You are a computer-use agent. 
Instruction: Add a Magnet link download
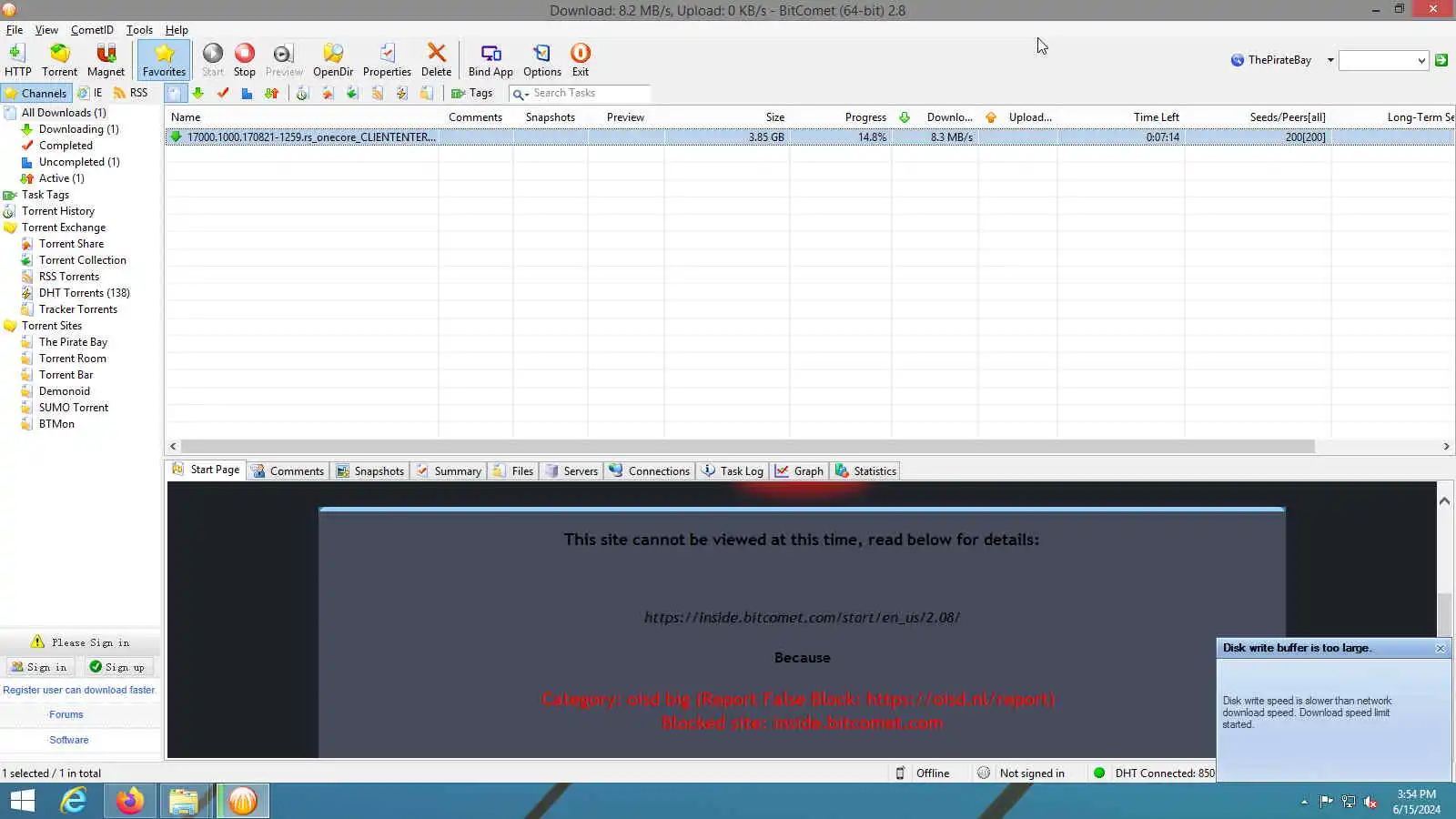point(106,60)
